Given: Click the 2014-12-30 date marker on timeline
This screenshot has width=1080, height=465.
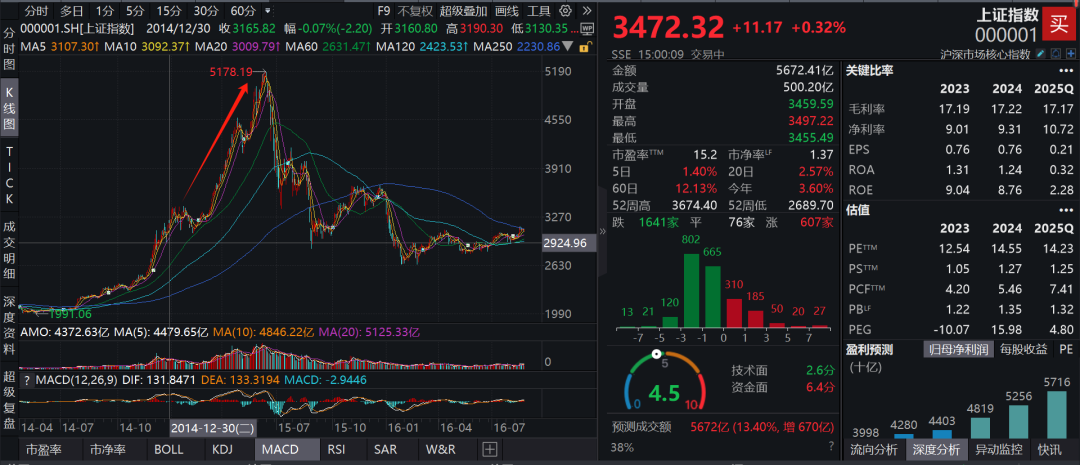Looking at the screenshot, I should click(213, 428).
